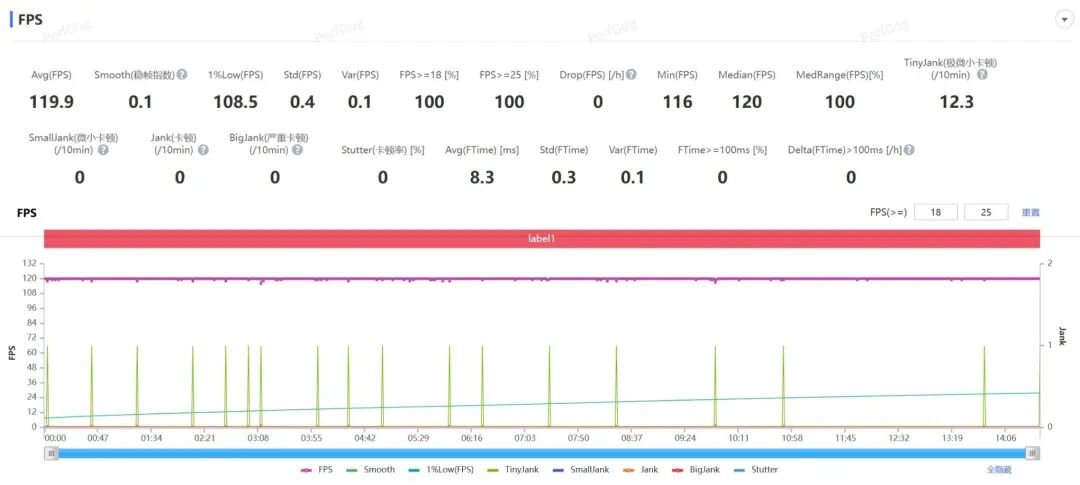The image size is (1080, 485).
Task: Open help icon beside BigJank (/10min)
Action: [x=298, y=149]
